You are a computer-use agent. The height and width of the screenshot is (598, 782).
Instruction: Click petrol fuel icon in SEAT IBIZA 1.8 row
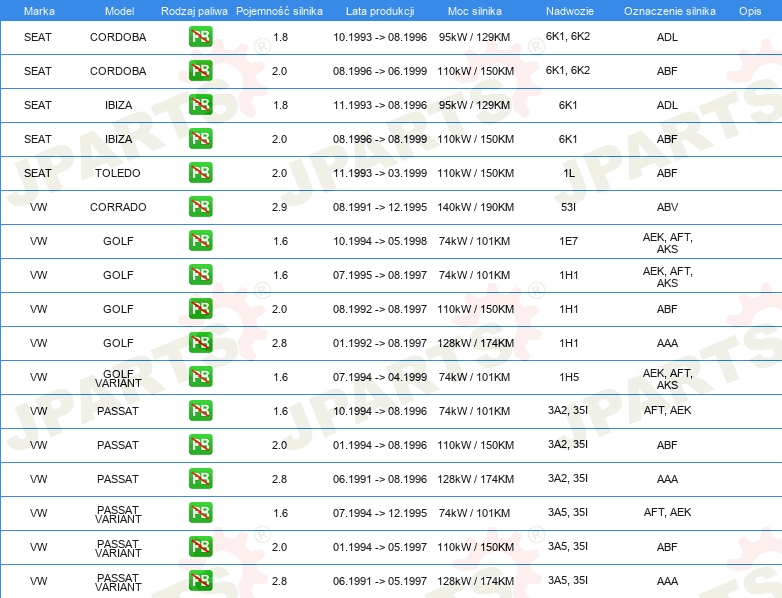coord(200,104)
